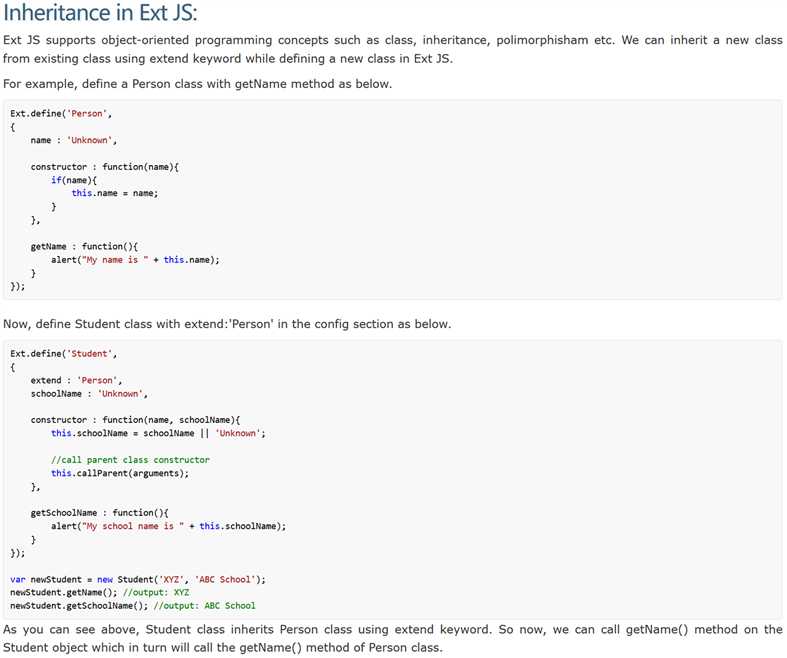Click the sentence 'For example, define a Person class'

click(197, 84)
